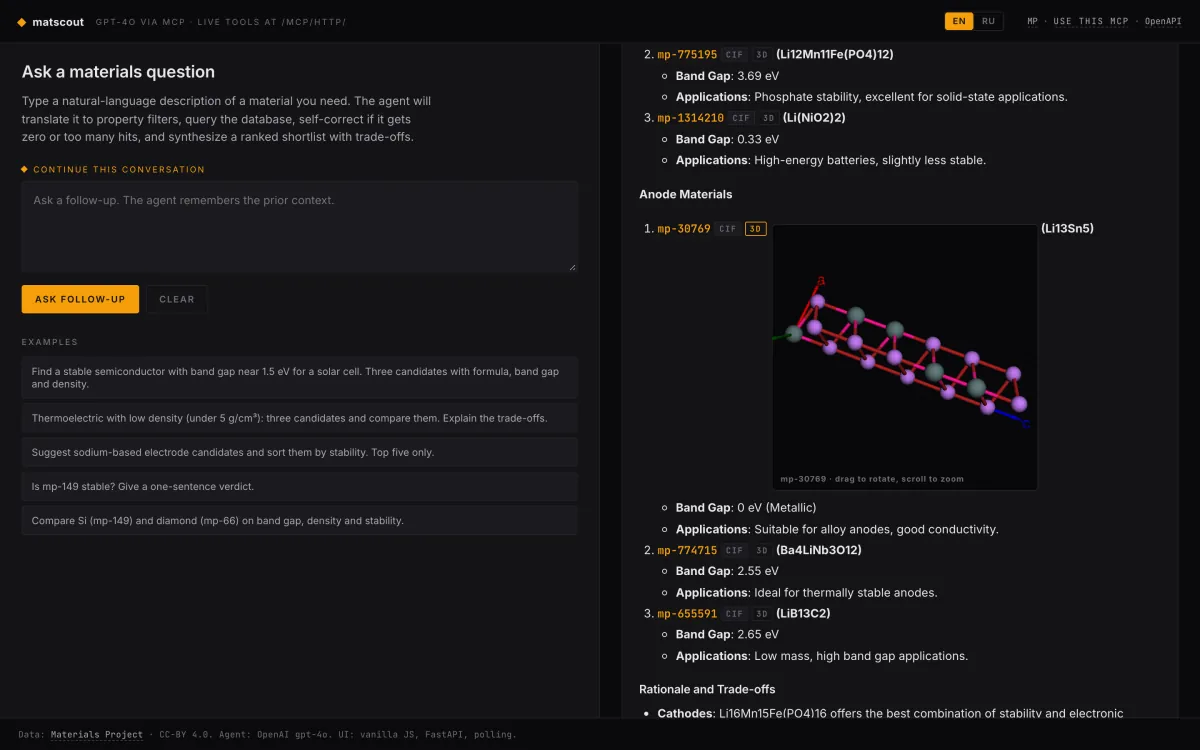Screen dimensions: 1200x750
Task: Open the MP link in header
Action: tap(1033, 21)
